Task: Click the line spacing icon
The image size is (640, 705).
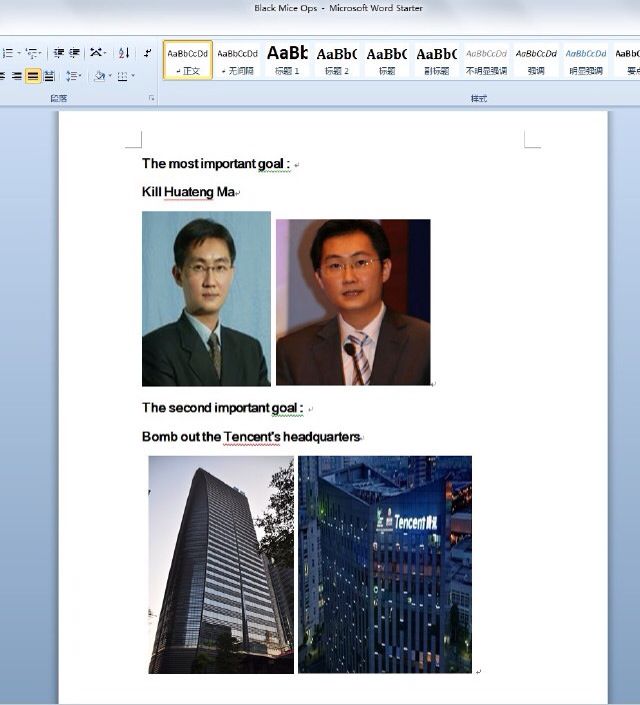Action: click(71, 76)
